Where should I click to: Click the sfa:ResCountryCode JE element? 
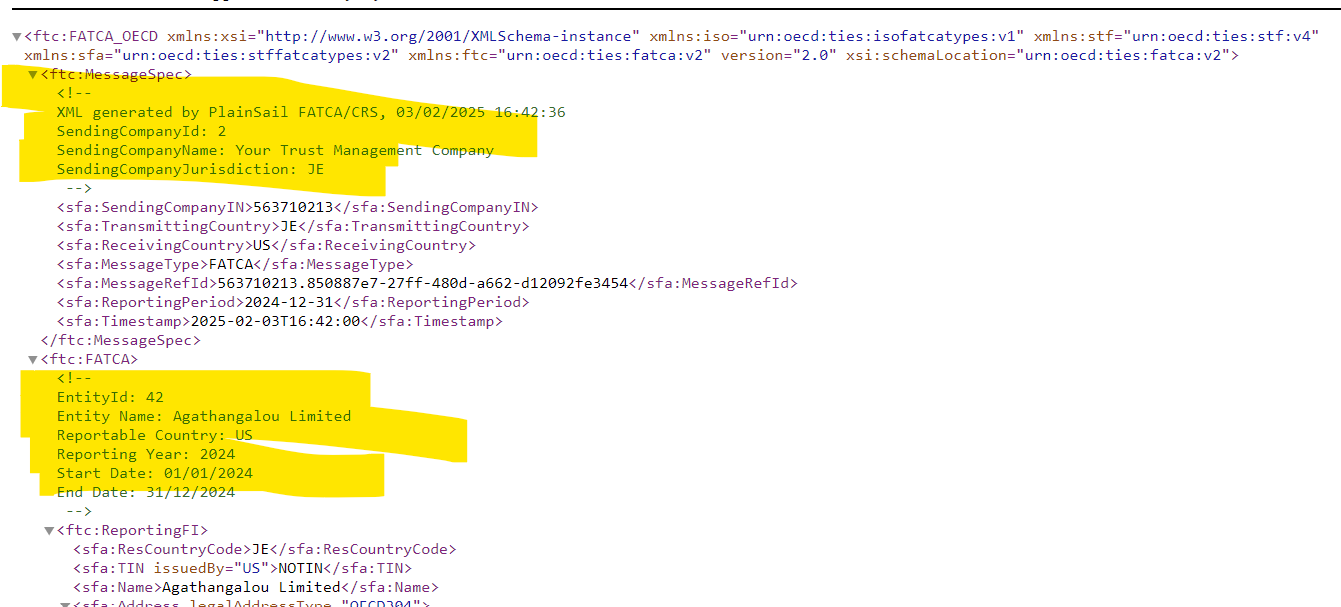[264, 549]
